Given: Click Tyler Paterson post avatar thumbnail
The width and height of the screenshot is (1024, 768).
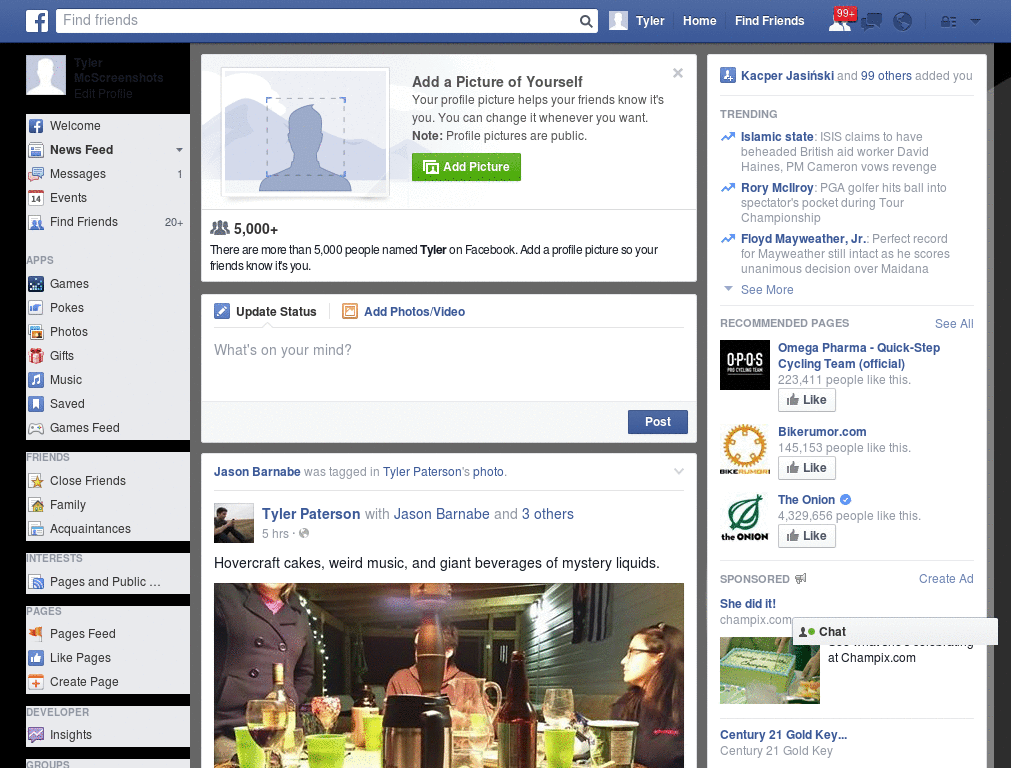Looking at the screenshot, I should click(x=234, y=523).
